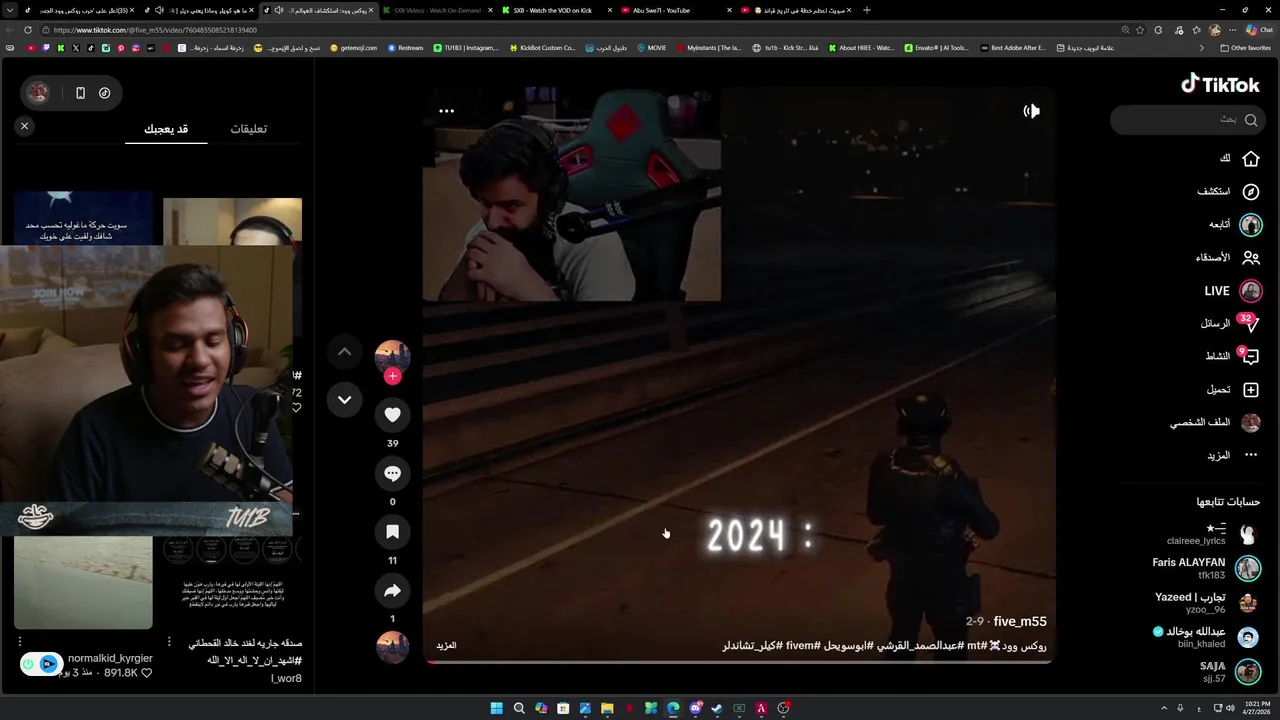
Task: Like the video with heart icon
Action: coord(392,414)
